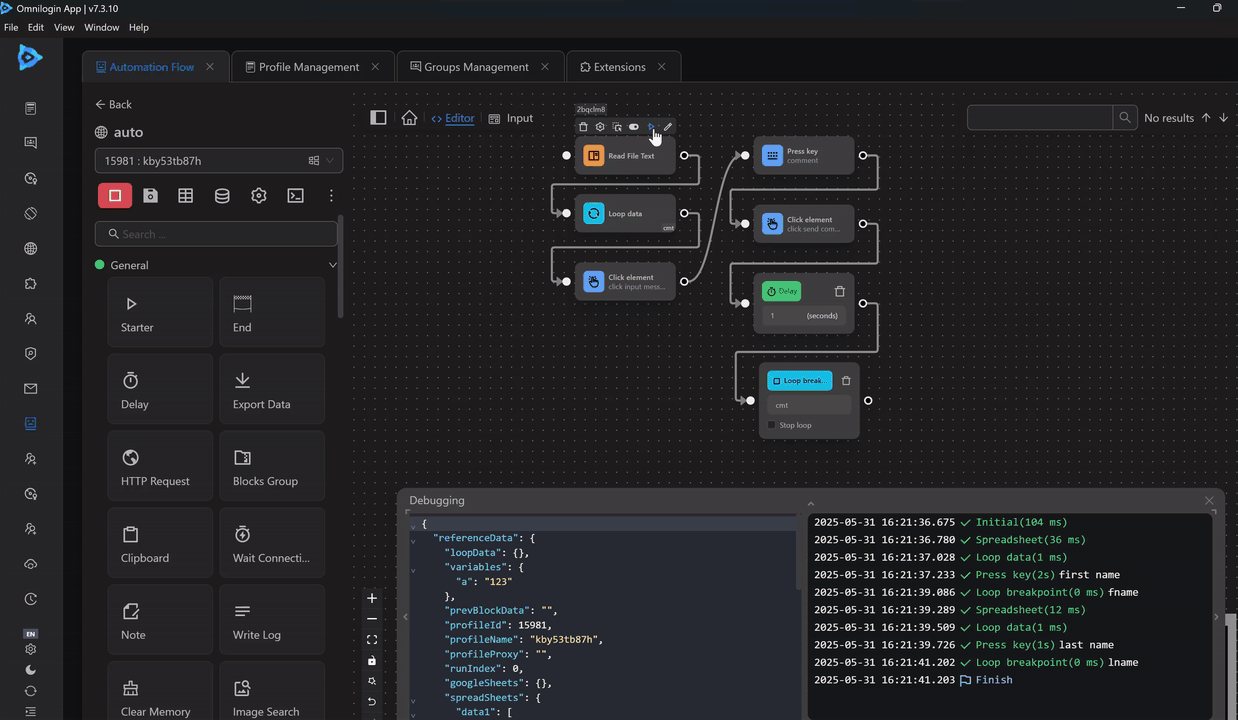Click the save workflow floppy disk icon
This screenshot has height=720, width=1238.
pyautogui.click(x=150, y=196)
